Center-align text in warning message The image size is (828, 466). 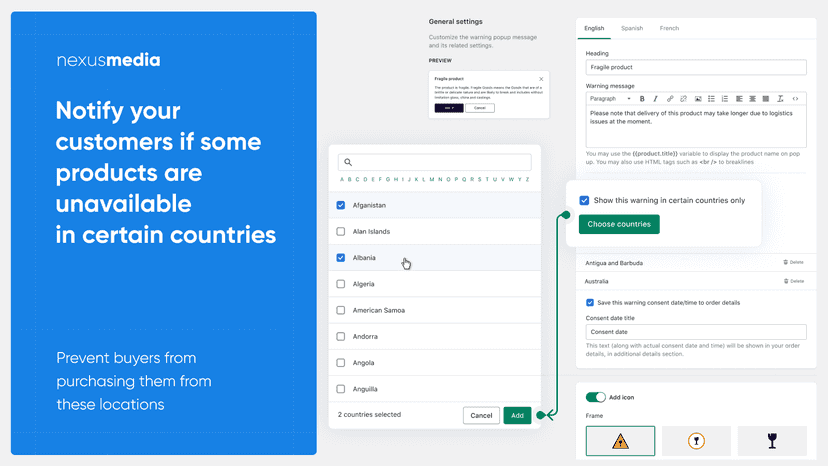click(752, 99)
